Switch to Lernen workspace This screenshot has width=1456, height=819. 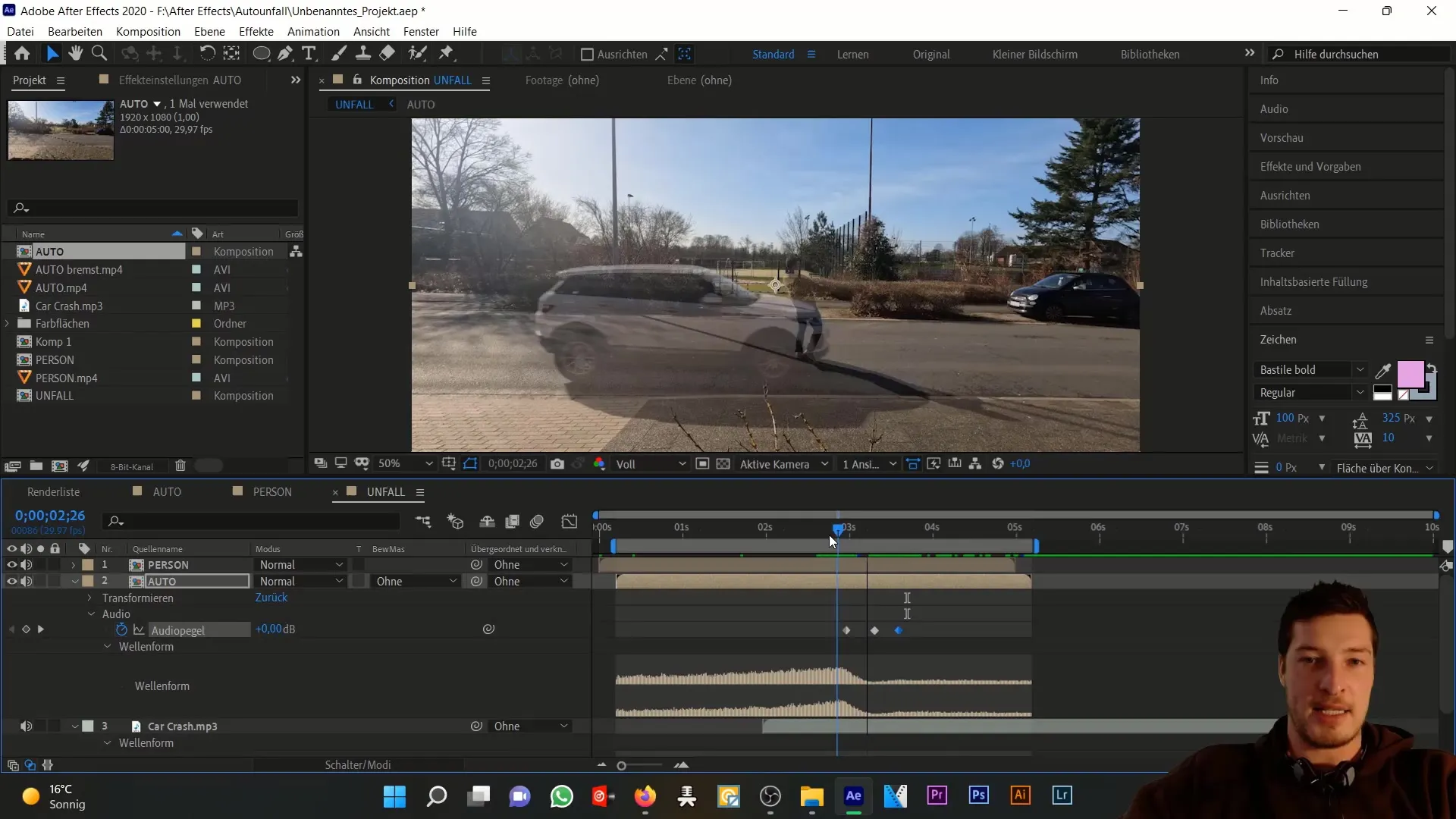(x=852, y=55)
